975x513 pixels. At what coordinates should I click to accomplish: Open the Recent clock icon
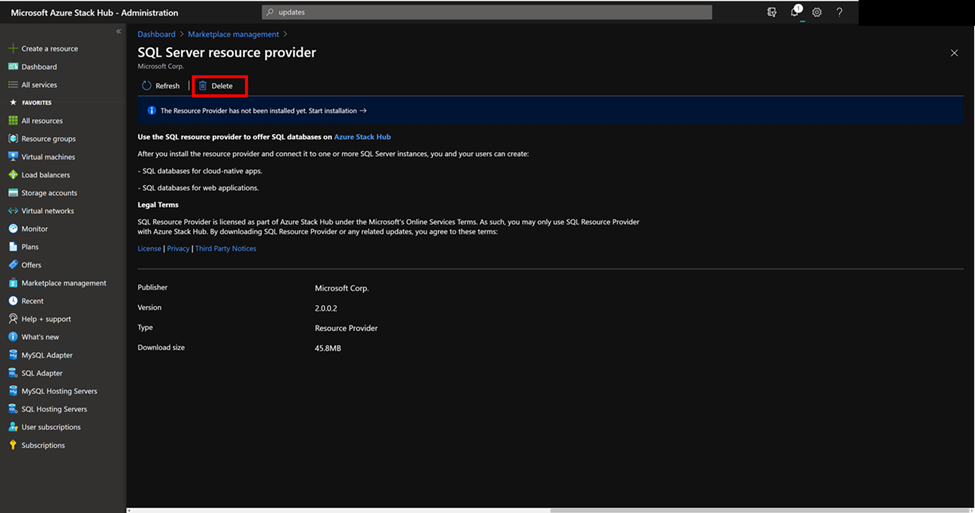[12, 301]
